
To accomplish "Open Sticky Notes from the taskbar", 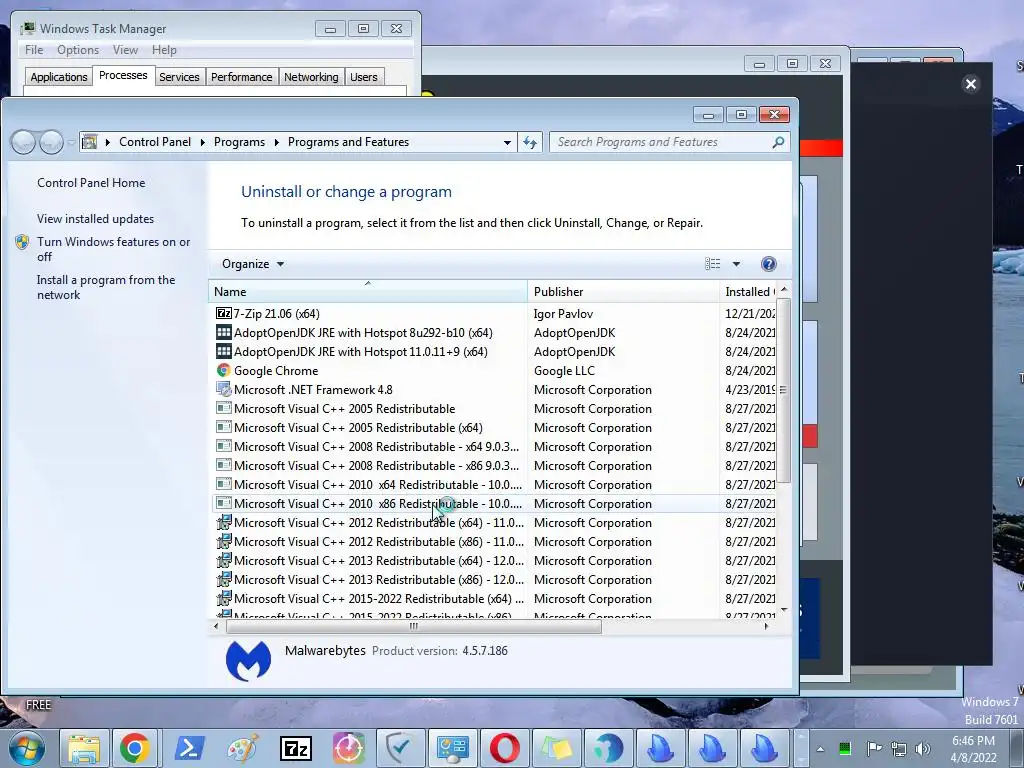I will 557,748.
